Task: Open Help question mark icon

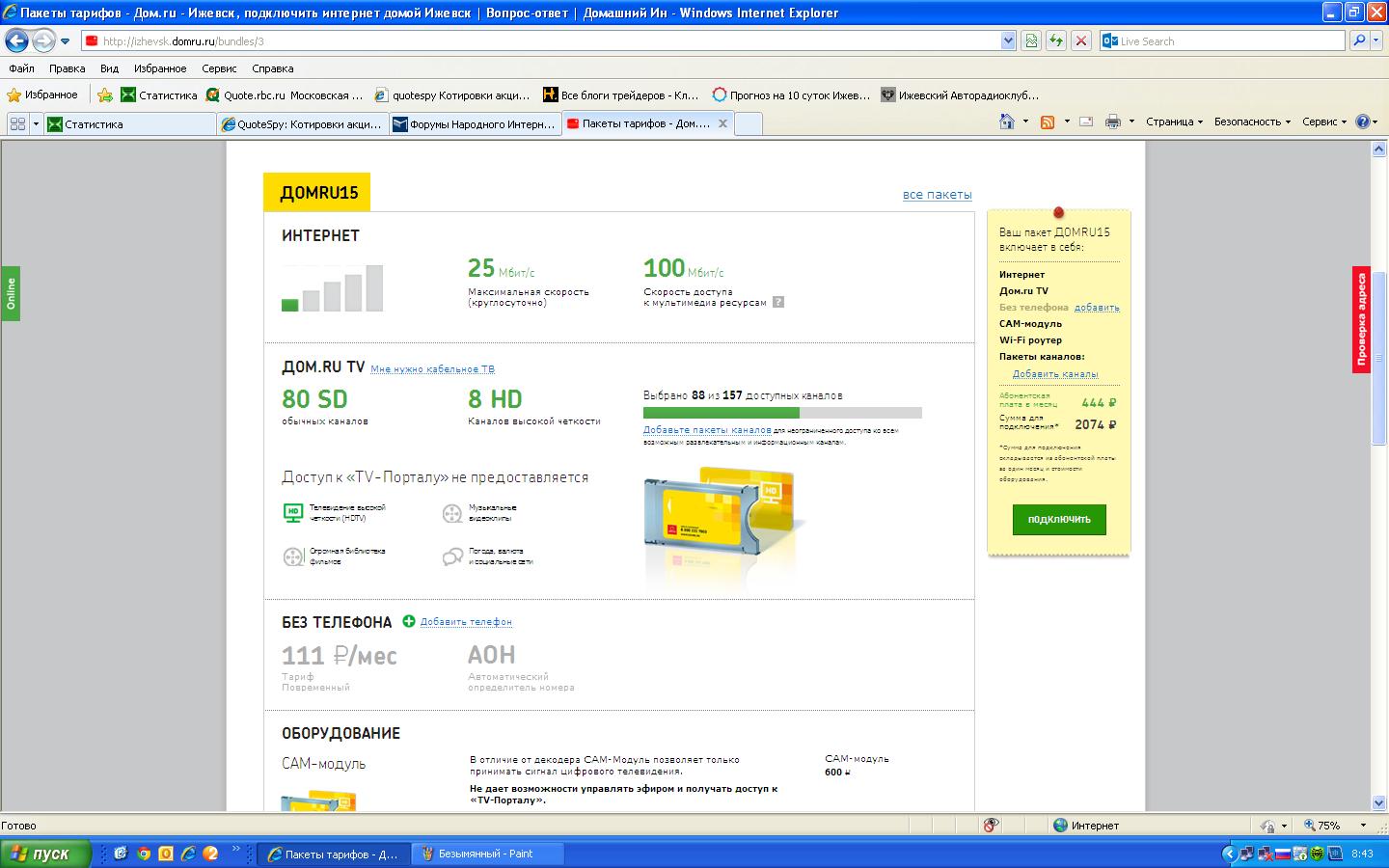Action: coord(1362,122)
